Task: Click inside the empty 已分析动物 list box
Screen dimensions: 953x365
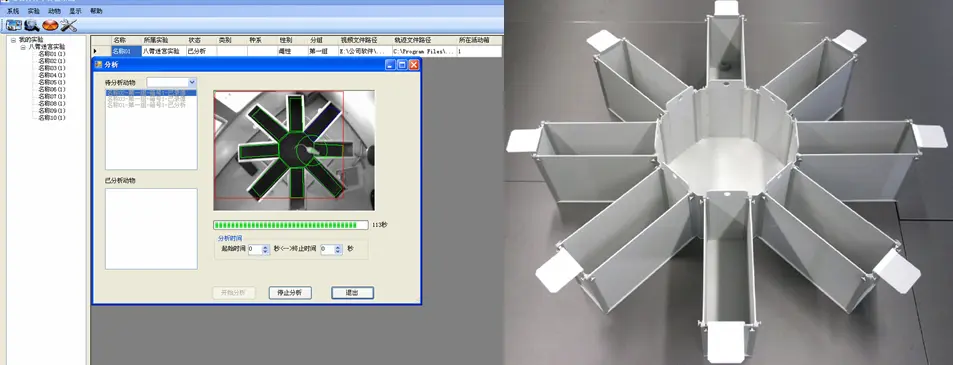Action: coord(151,228)
